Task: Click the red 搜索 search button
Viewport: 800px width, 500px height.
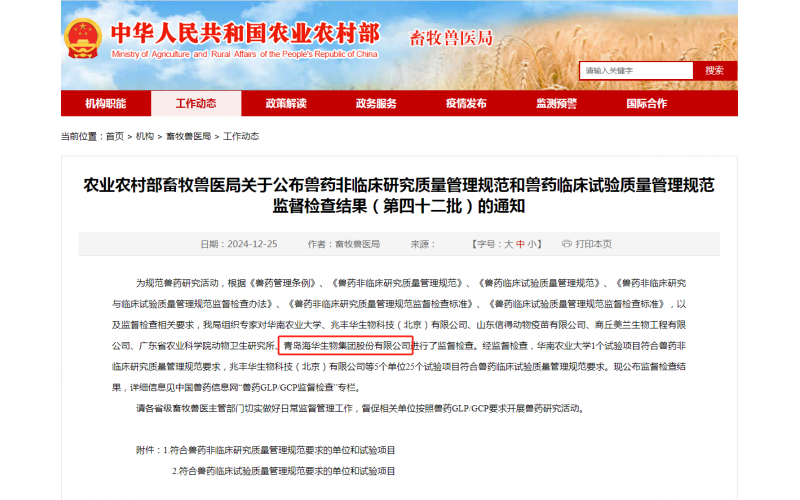Action: point(715,70)
